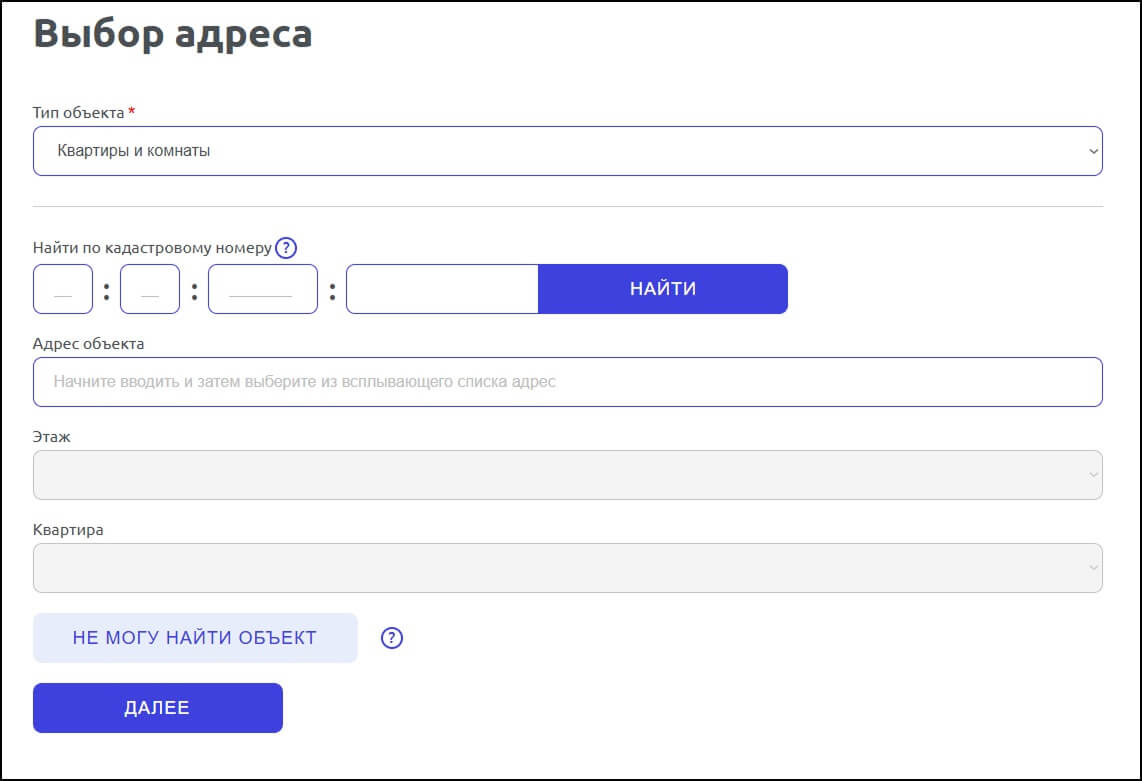Click the chevron on the 'Тип объекта' selector
The image size is (1142, 781).
pos(1092,151)
